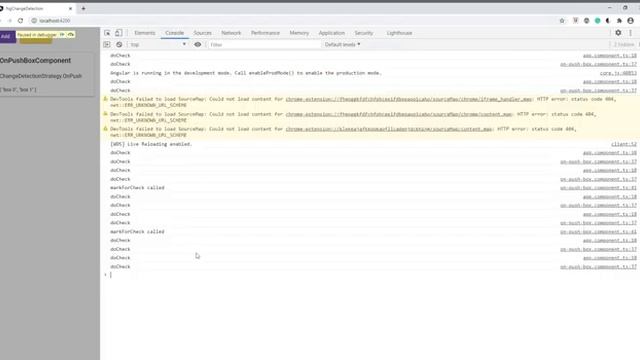Open iframe_handler.map extension URL link

(409, 99)
